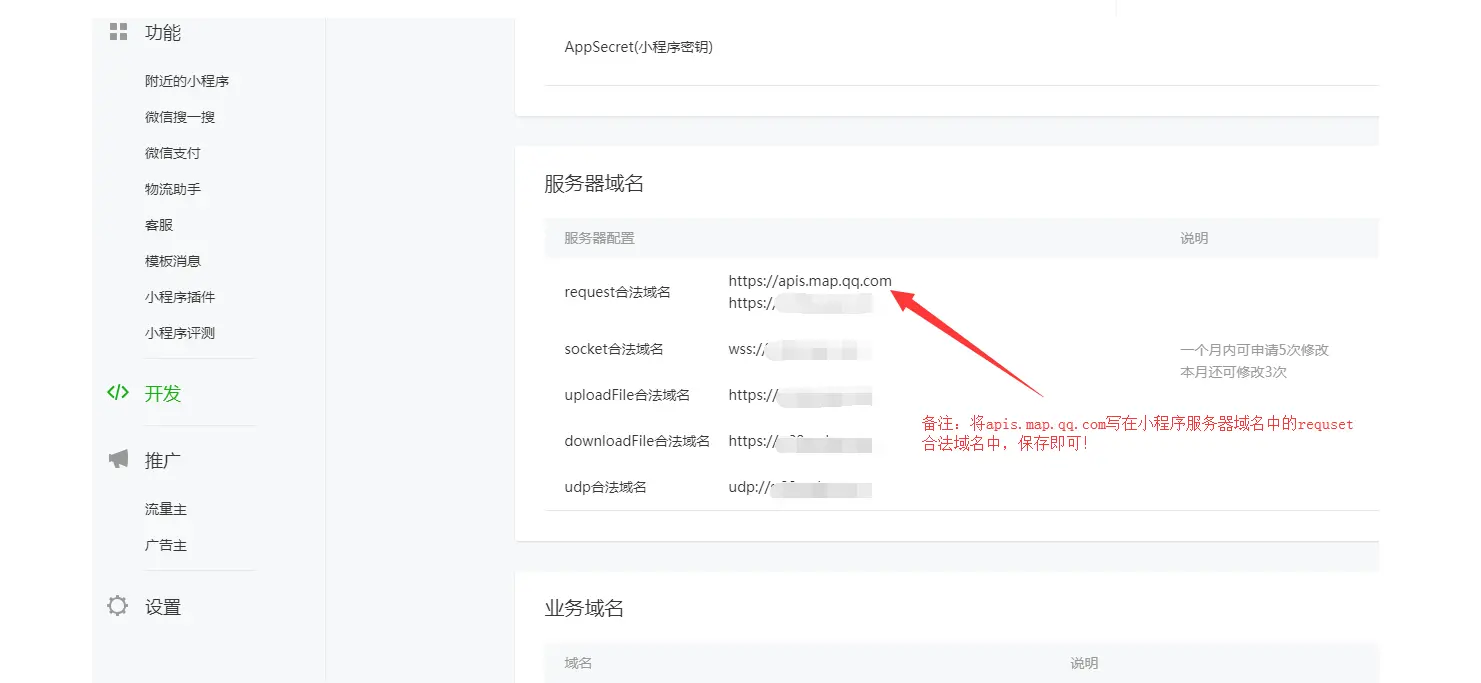Screen dimensions: 1481x683
Task: Go to 物流助手 menu item
Action: pyautogui.click(x=173, y=189)
